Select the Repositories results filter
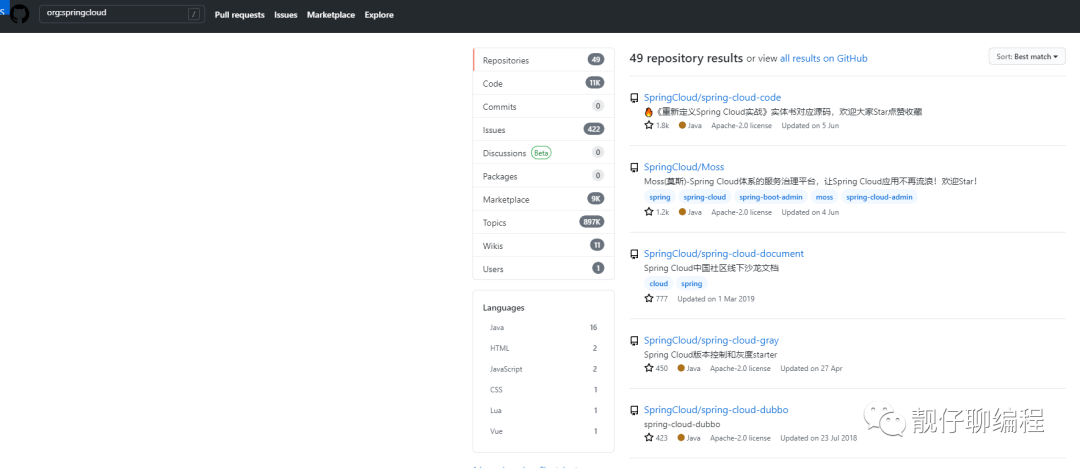 (543, 60)
